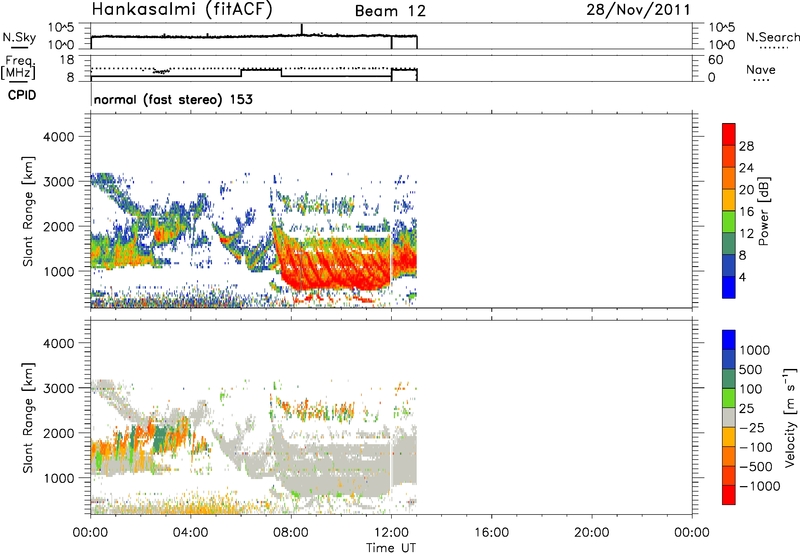Click the yellow-green 12–16 dB power colorbar segment
The image size is (800, 554).
tap(729, 222)
